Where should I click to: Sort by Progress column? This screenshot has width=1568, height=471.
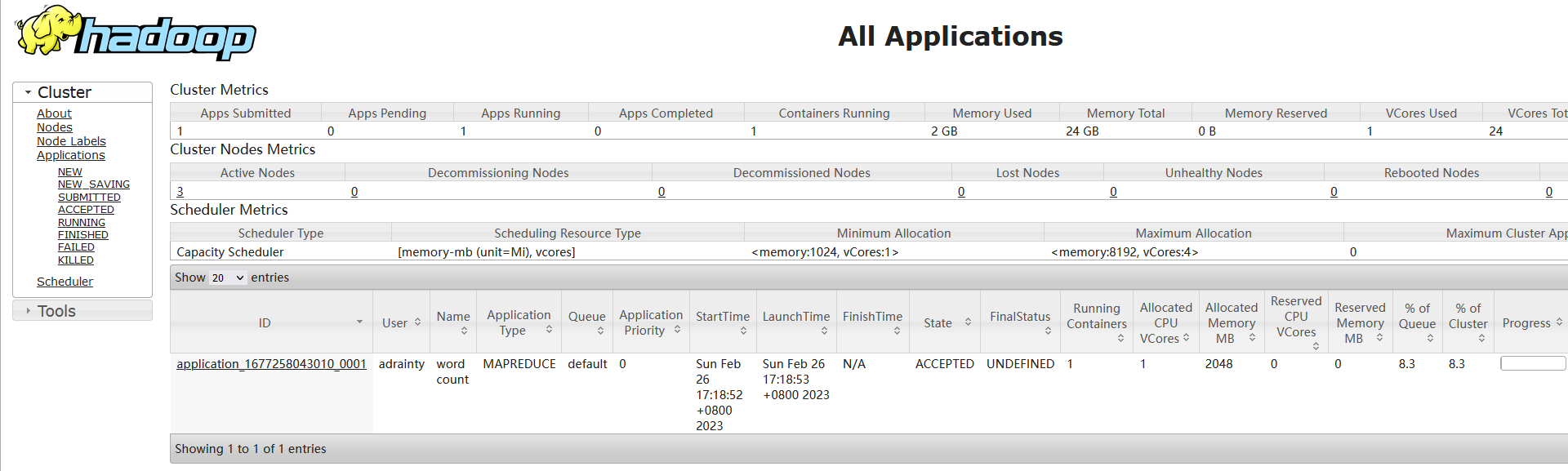coord(1531,322)
